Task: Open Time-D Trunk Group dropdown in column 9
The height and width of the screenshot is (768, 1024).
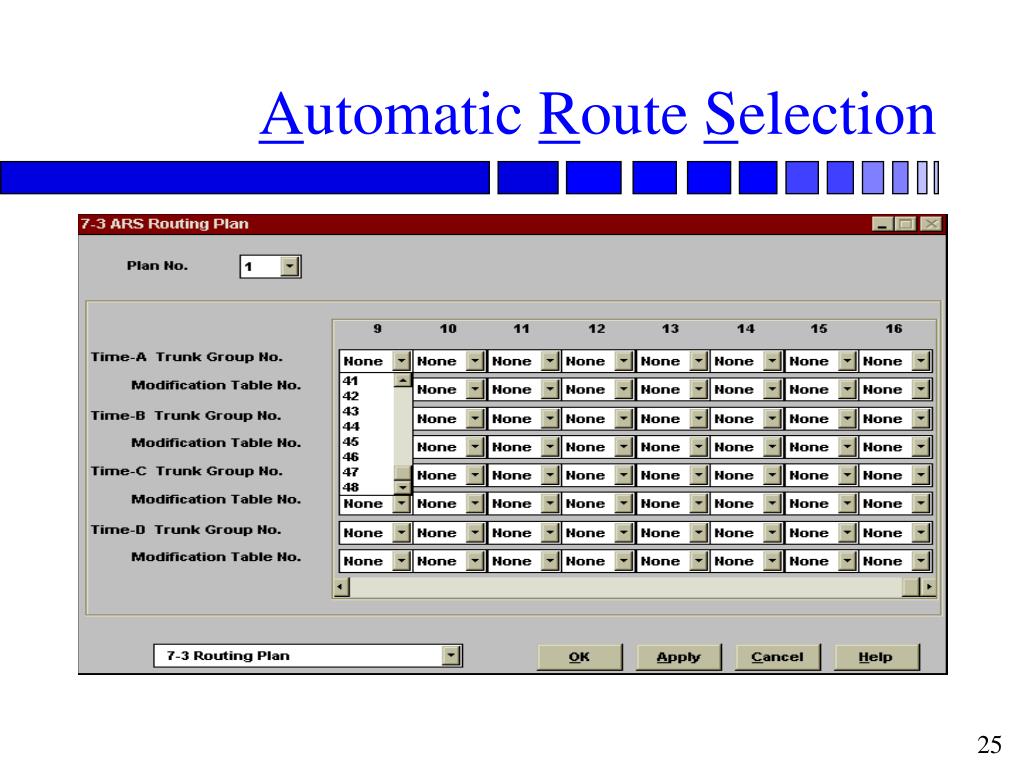Action: 402,533
